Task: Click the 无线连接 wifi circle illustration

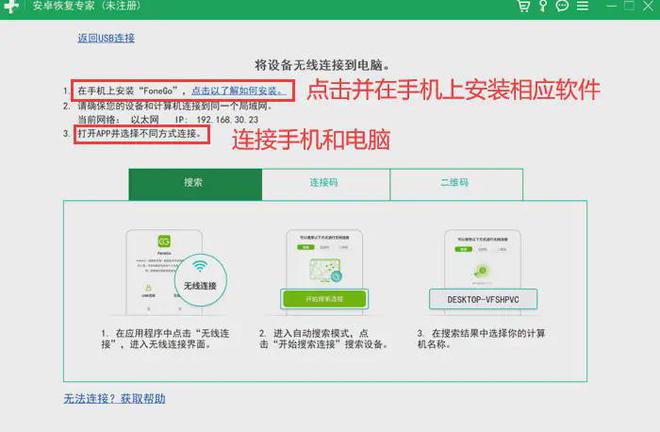Action: click(200, 280)
